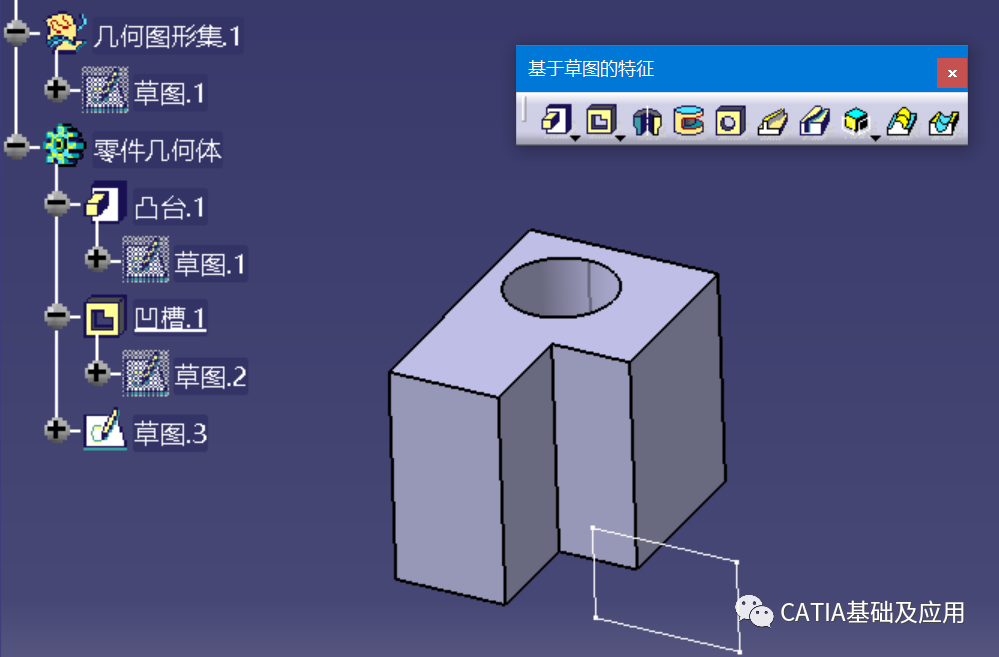Select the Shaft tool icon
Viewport: 999px width, 657px height.
click(x=646, y=120)
